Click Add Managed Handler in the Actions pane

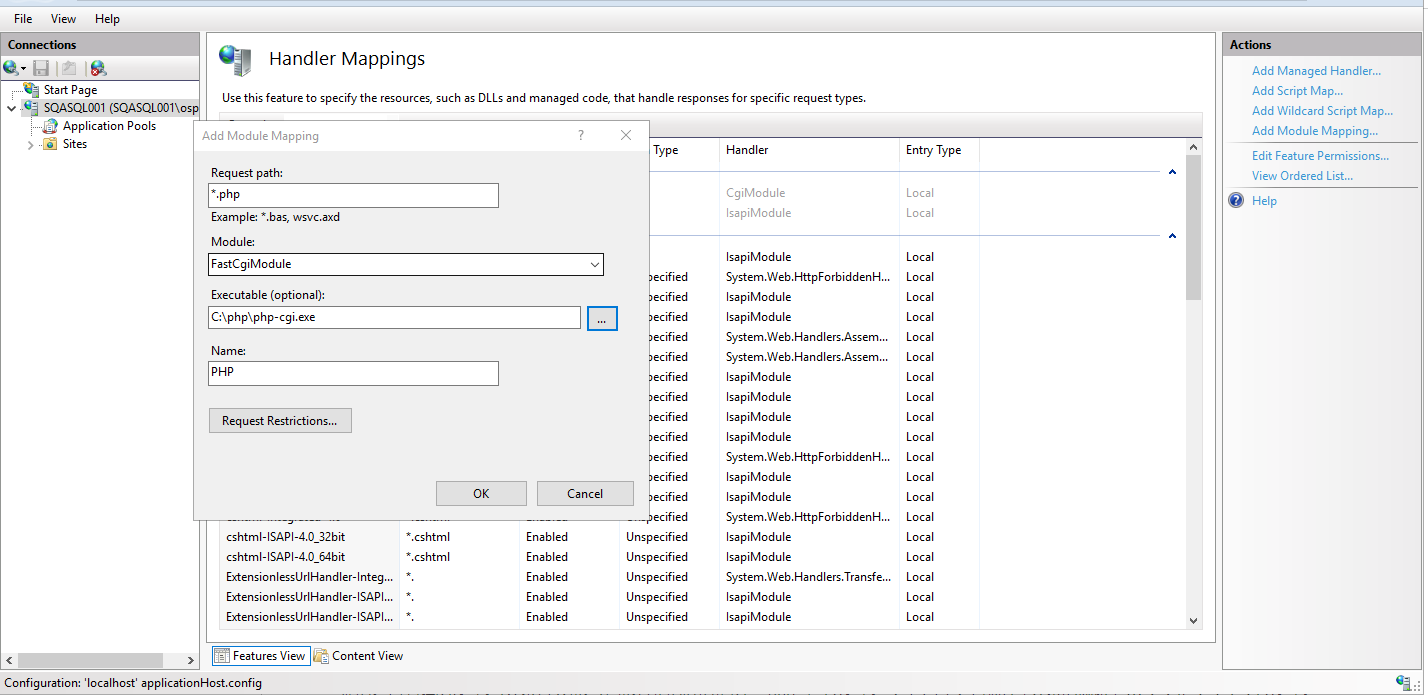pos(1315,71)
